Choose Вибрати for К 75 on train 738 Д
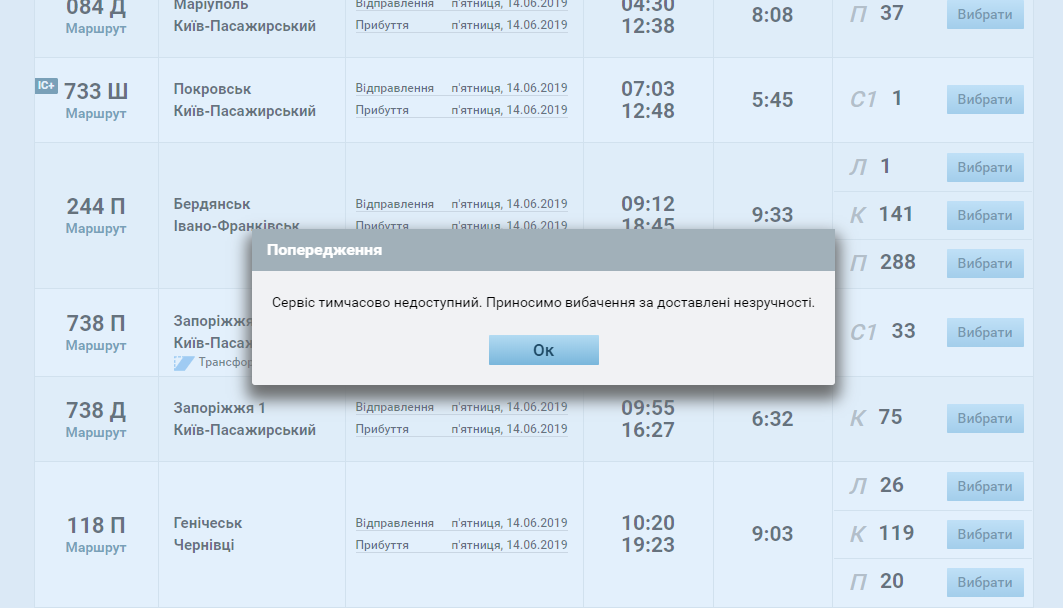The width and height of the screenshot is (1063, 608). point(985,419)
